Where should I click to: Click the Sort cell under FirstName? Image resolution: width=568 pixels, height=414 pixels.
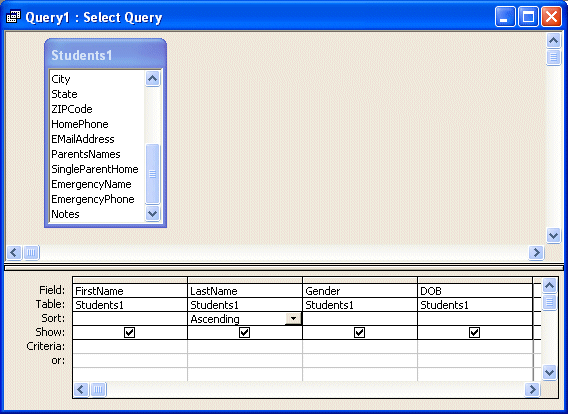(x=130, y=319)
